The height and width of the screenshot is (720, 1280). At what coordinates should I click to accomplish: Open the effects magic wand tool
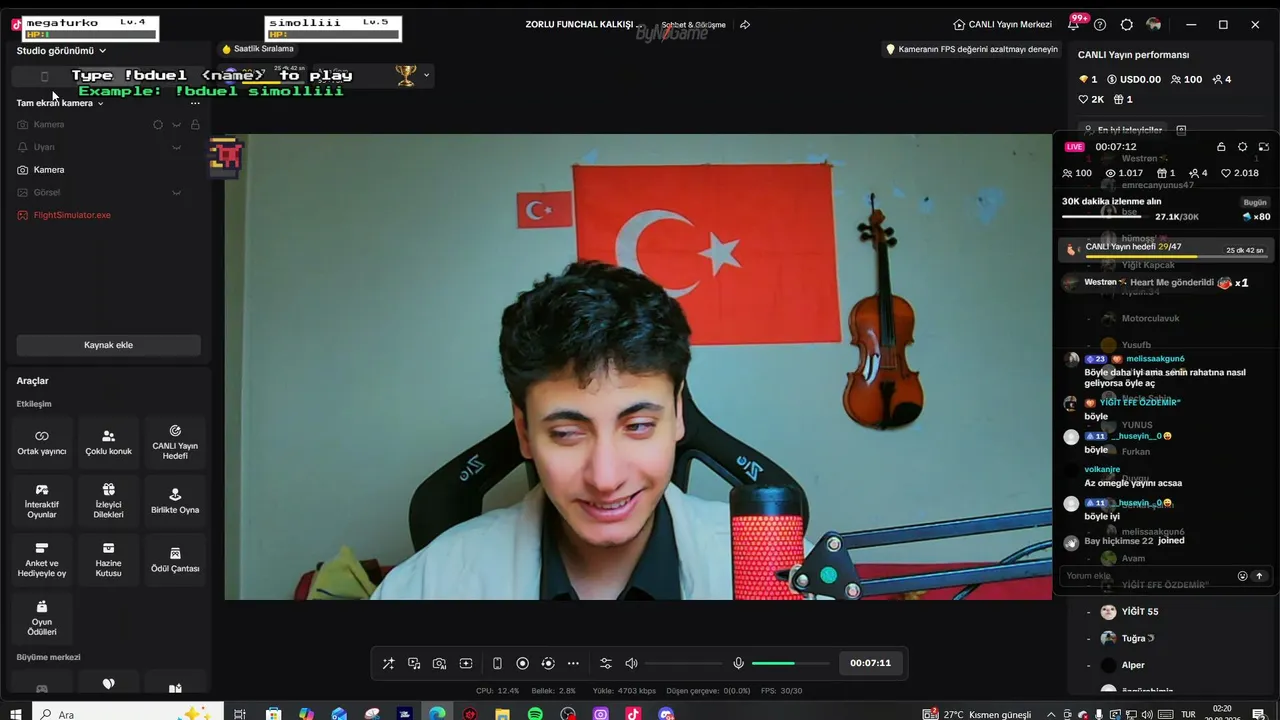tap(388, 663)
